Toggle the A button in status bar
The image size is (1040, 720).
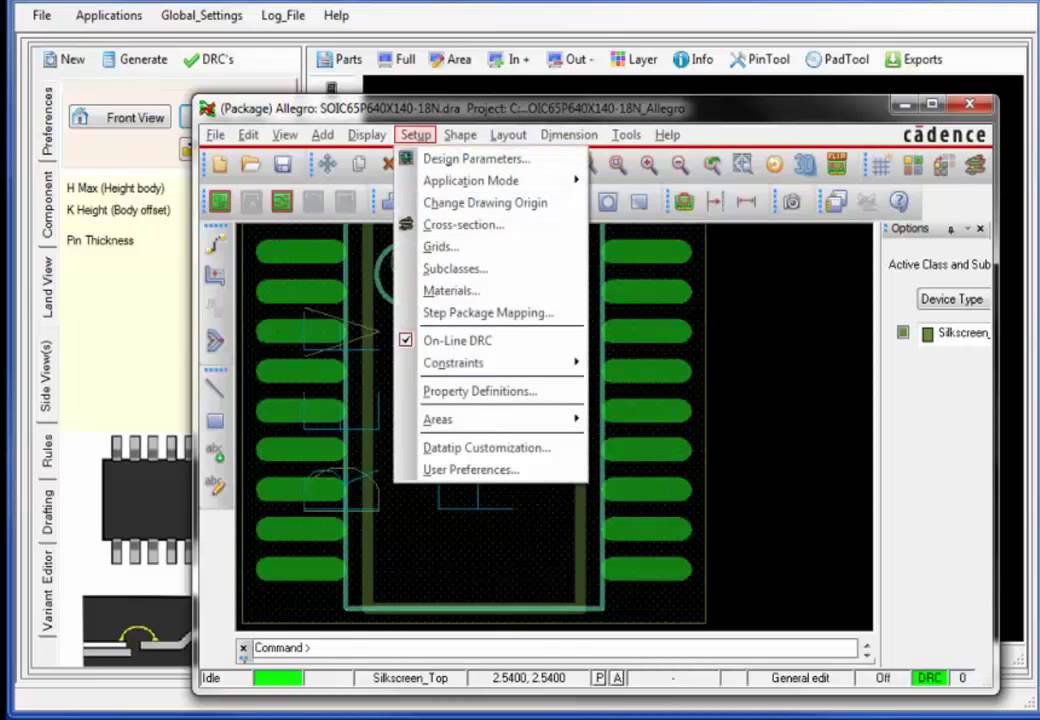pos(618,678)
